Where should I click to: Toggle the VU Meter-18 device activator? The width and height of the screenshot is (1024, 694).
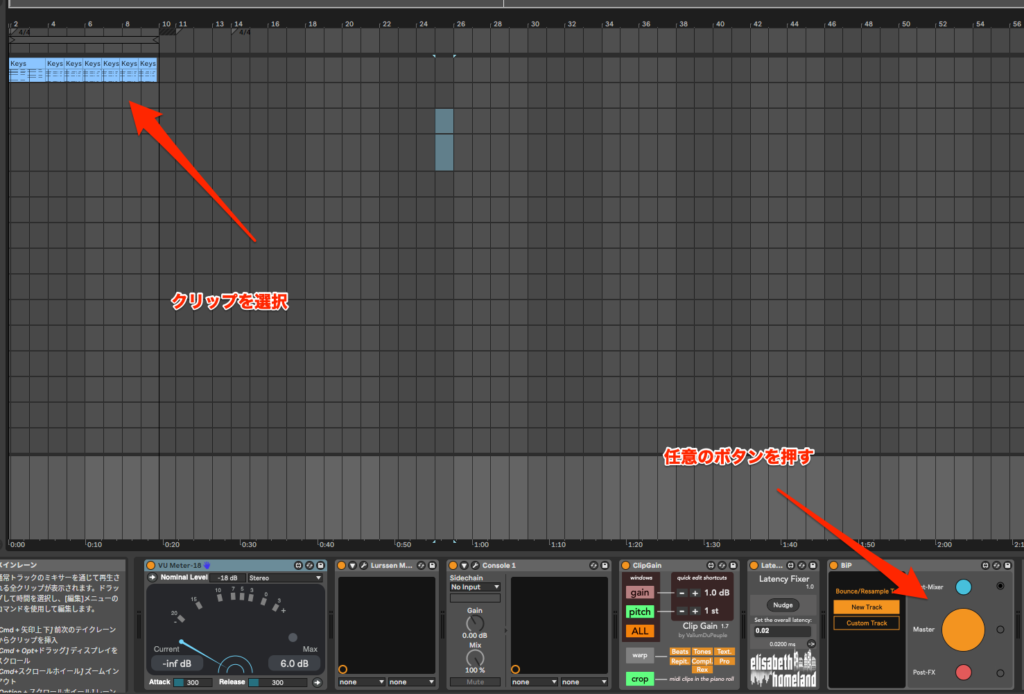click(x=151, y=565)
